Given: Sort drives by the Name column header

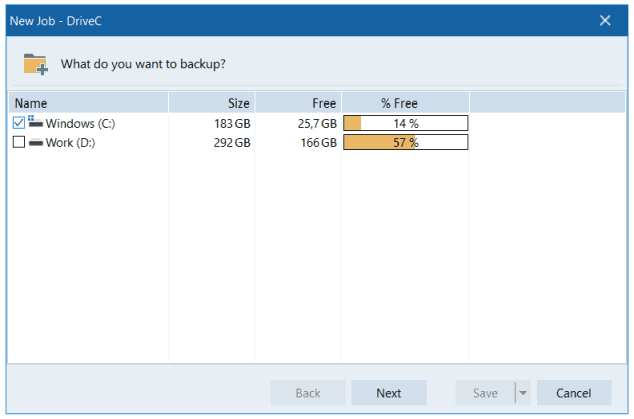Looking at the screenshot, I should point(88,103).
